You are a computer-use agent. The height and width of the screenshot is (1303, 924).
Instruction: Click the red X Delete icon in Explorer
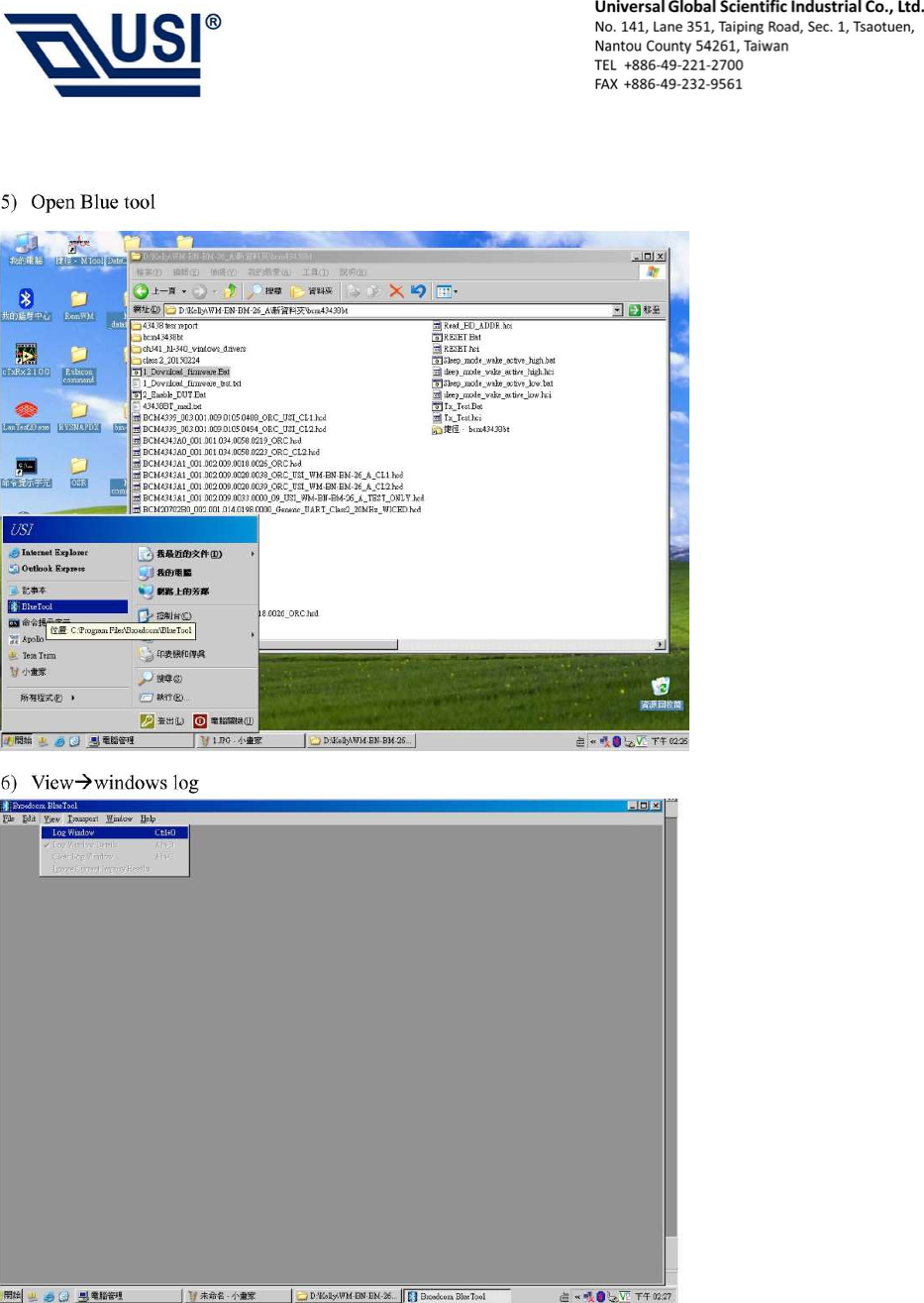pos(396,291)
